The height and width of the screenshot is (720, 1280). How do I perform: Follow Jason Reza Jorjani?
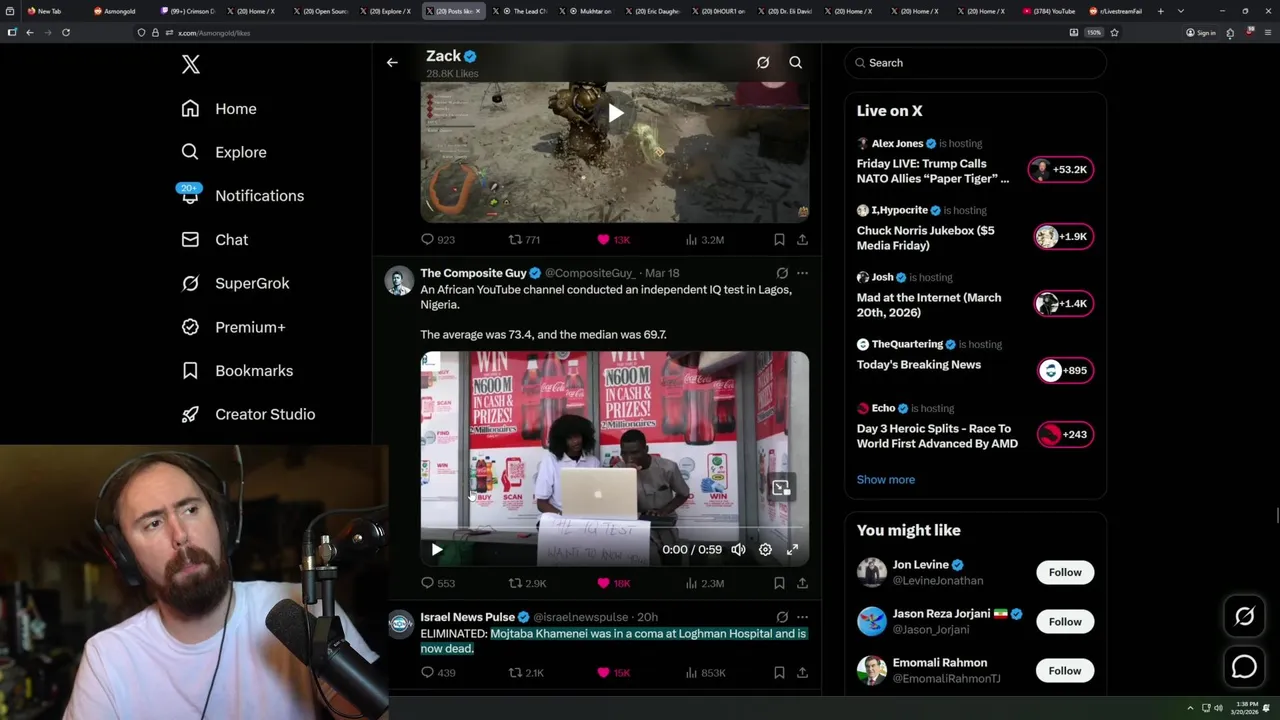pyautogui.click(x=1065, y=622)
